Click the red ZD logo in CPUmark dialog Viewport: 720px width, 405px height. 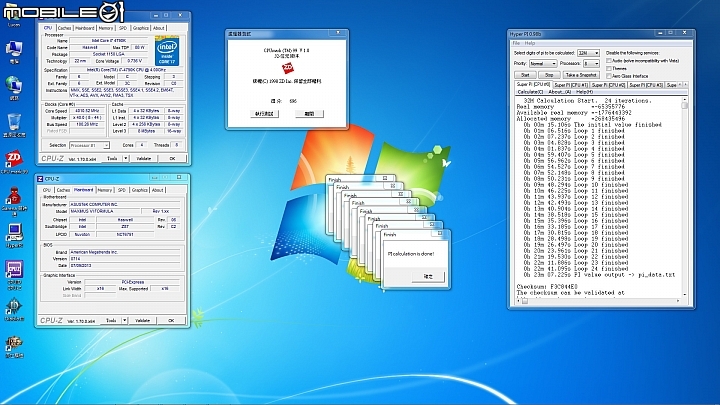(287, 68)
